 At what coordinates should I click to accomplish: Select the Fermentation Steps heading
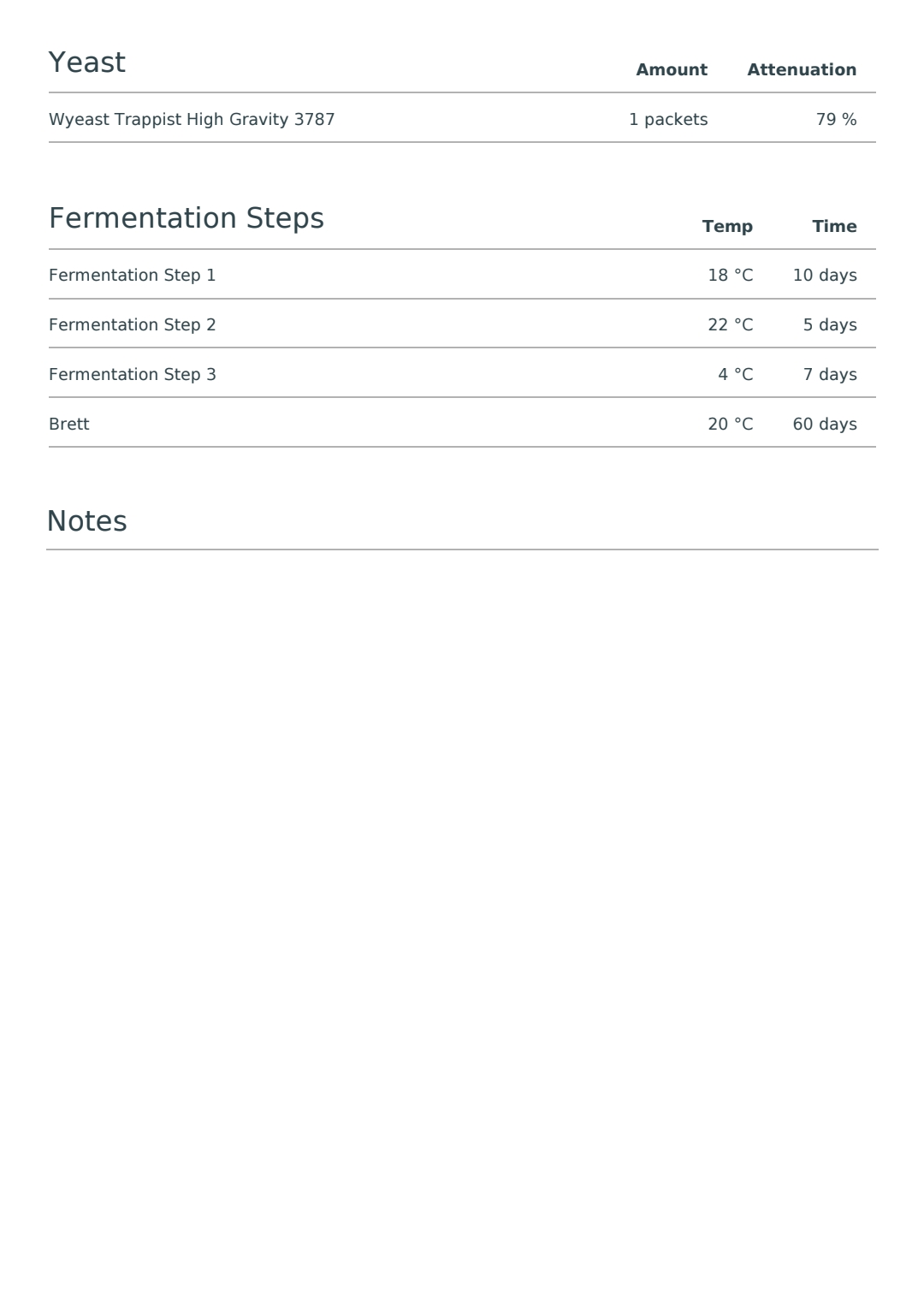[x=187, y=219]
